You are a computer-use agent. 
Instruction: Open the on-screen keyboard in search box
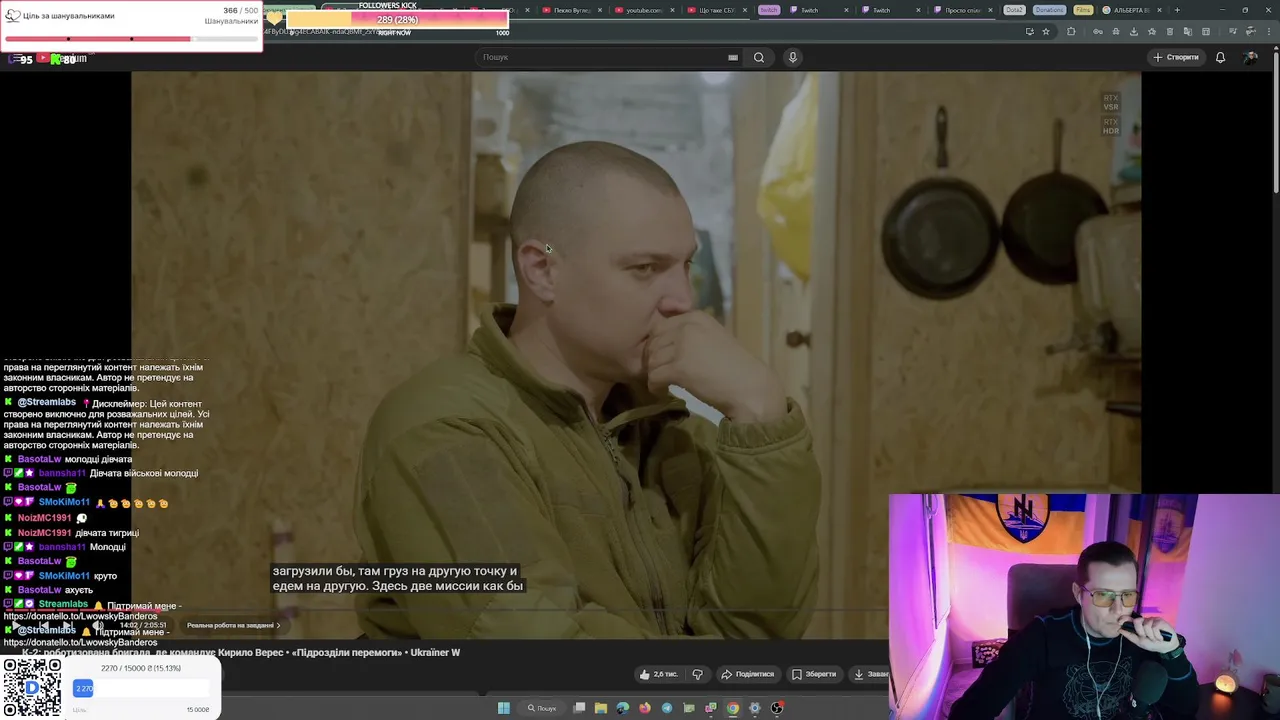click(x=733, y=57)
